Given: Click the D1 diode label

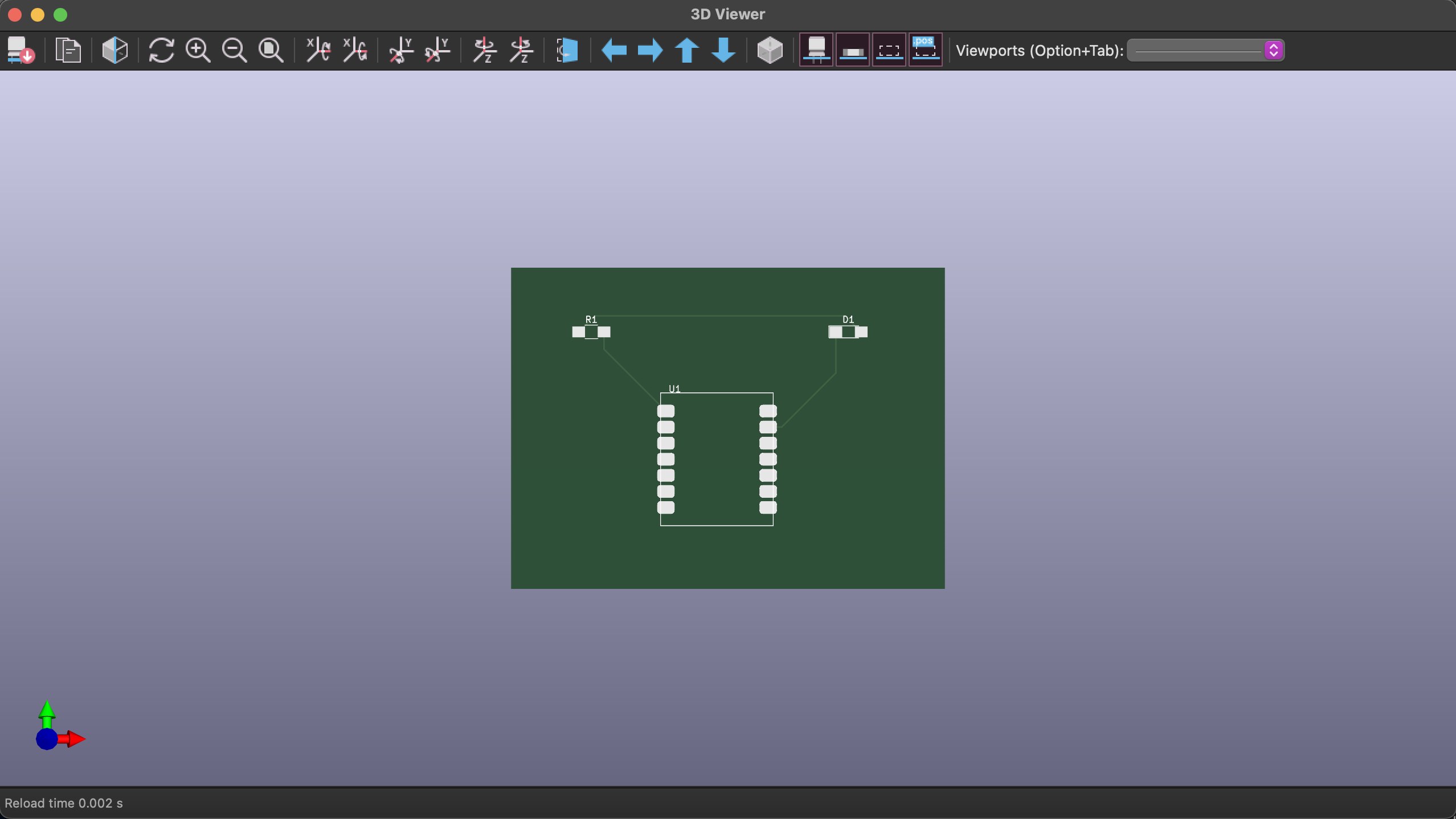Looking at the screenshot, I should click(x=848, y=320).
